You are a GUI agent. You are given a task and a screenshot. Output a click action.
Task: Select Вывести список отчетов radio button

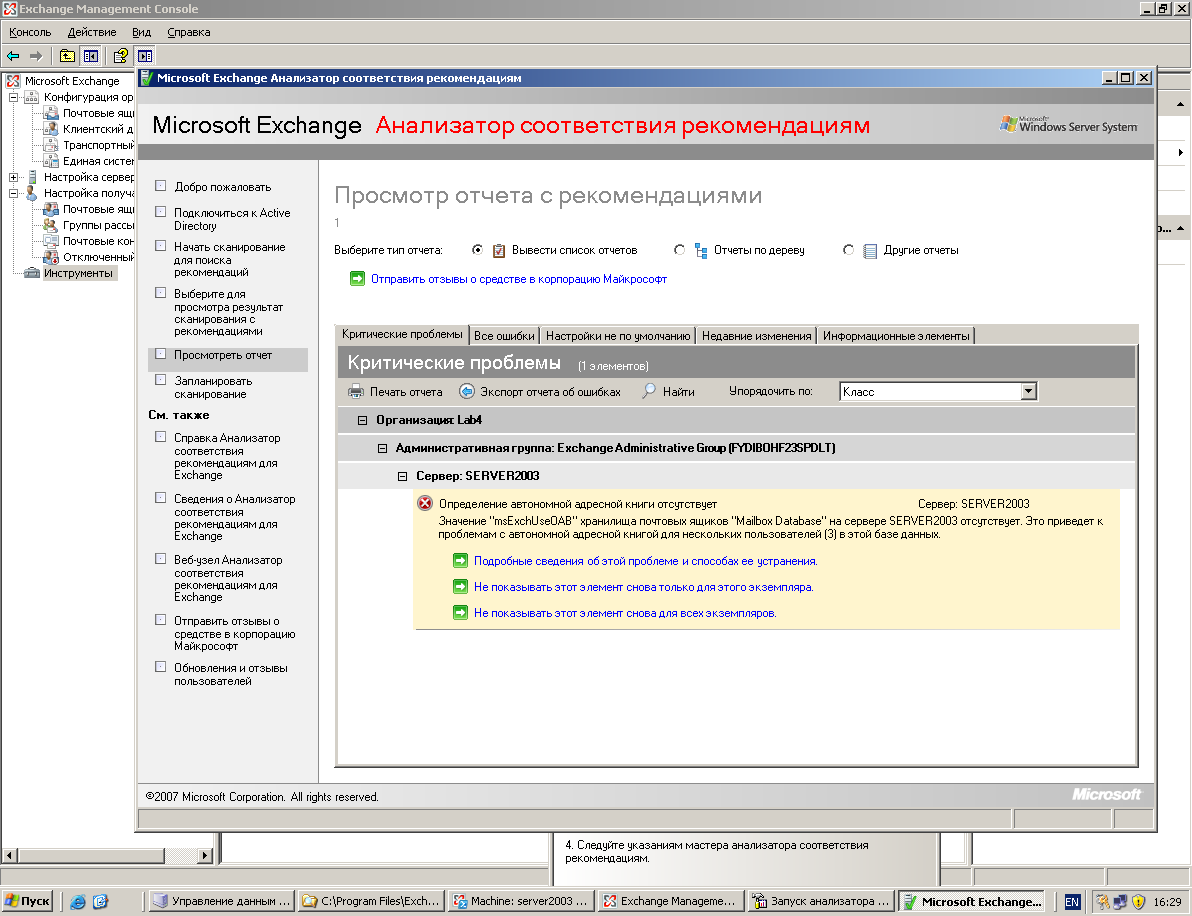point(477,249)
